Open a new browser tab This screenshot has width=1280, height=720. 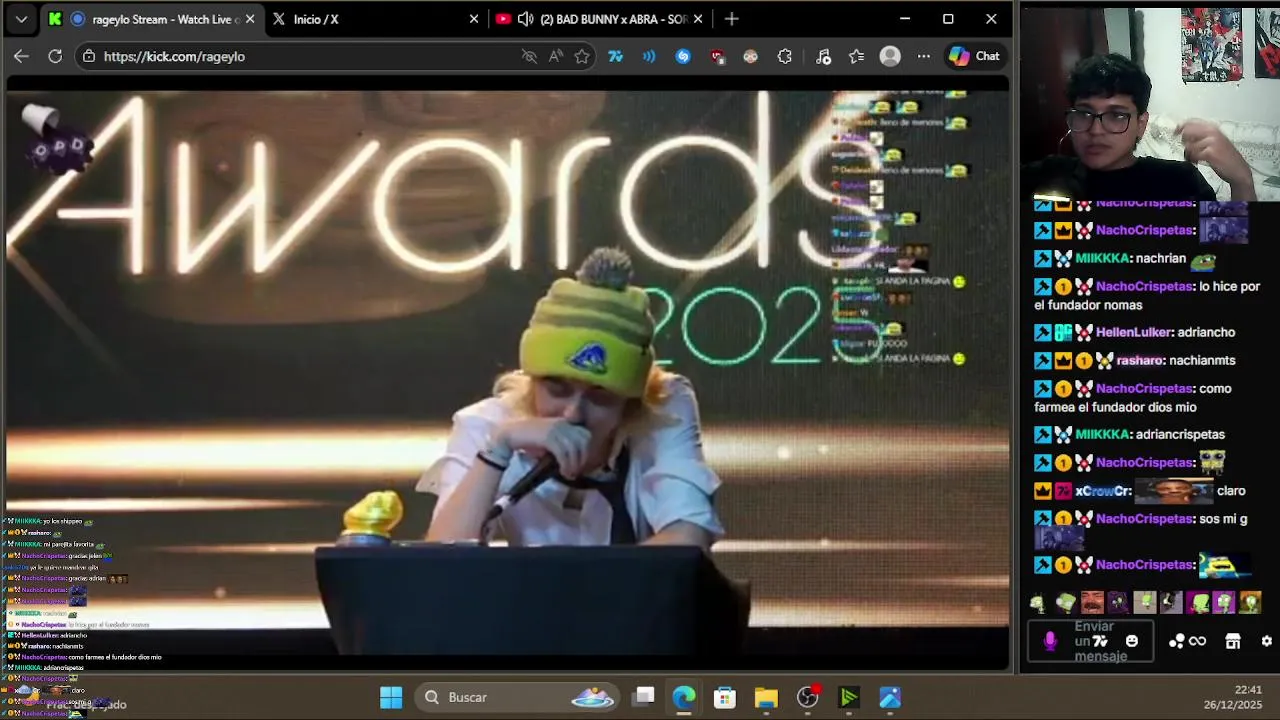point(732,19)
